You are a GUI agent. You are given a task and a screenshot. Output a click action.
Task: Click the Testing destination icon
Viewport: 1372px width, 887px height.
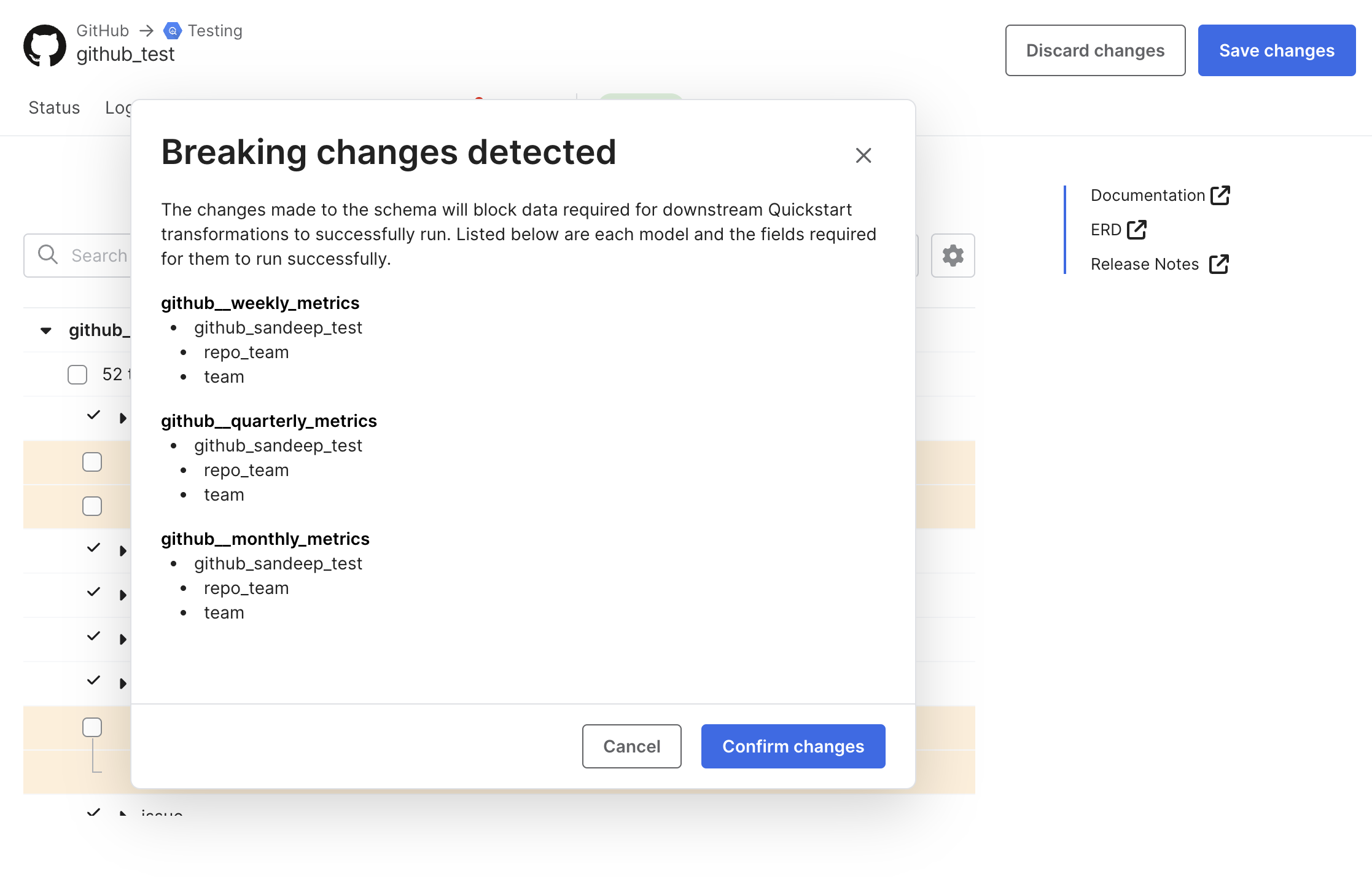click(x=173, y=30)
